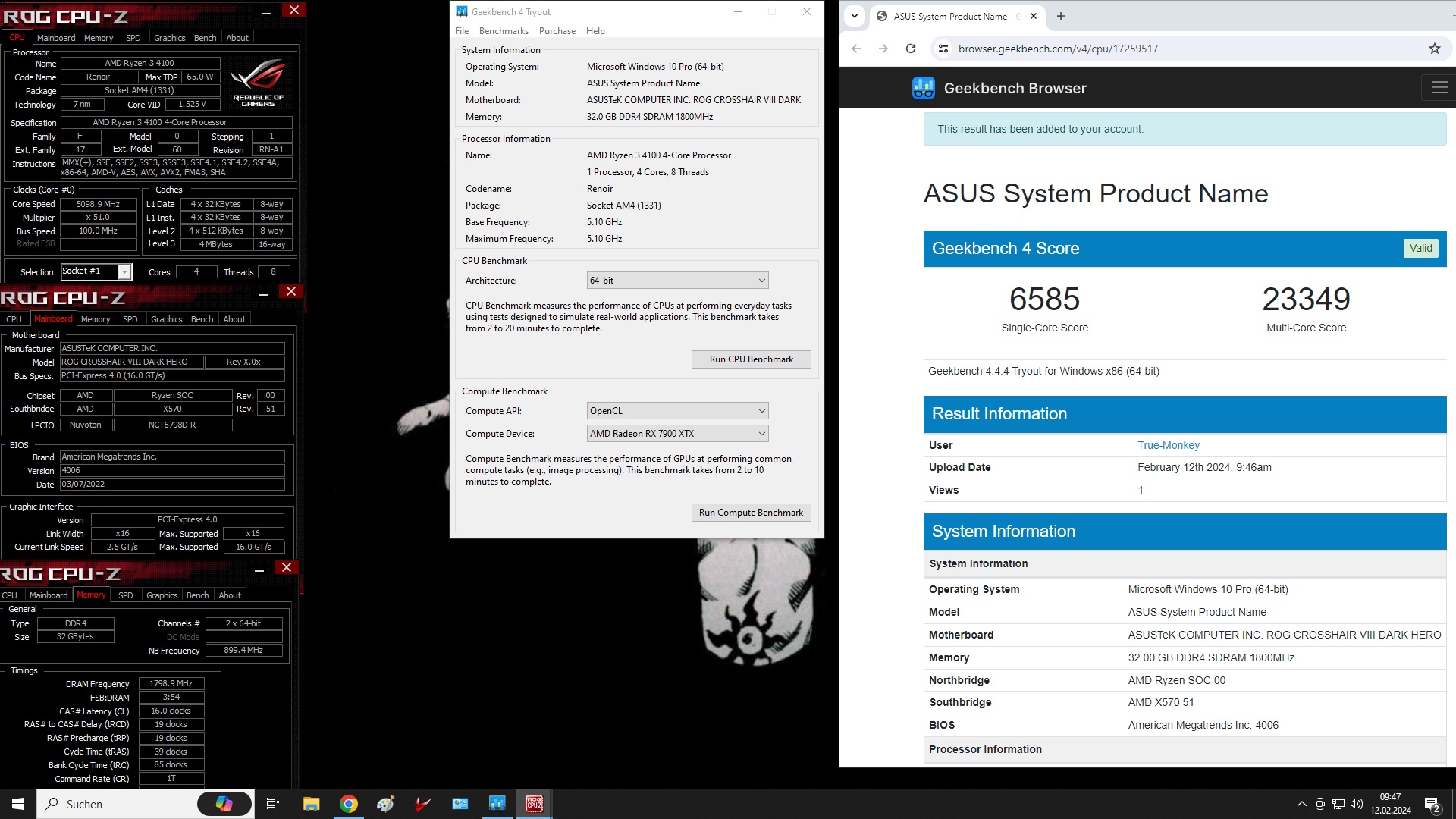Image resolution: width=1456 pixels, height=819 pixels.
Task: Click the Suchen search box on the taskbar
Action: (118, 804)
